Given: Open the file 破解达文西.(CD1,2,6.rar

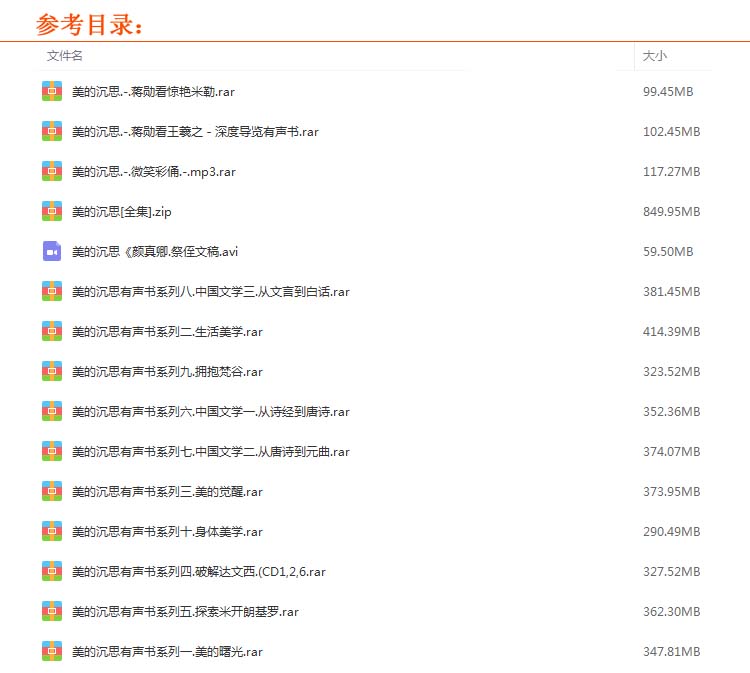Looking at the screenshot, I should point(199,571).
